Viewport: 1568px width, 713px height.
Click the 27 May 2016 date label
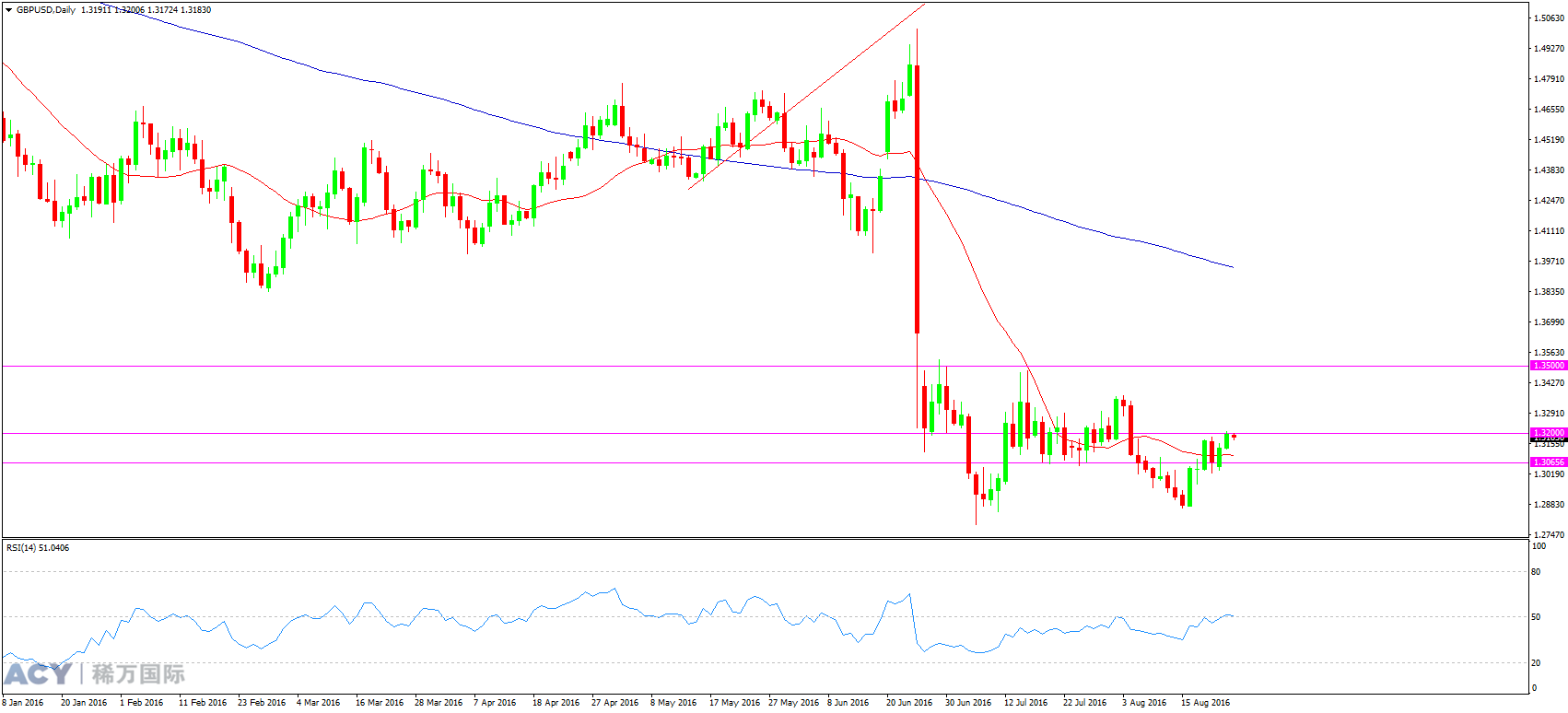click(x=794, y=702)
